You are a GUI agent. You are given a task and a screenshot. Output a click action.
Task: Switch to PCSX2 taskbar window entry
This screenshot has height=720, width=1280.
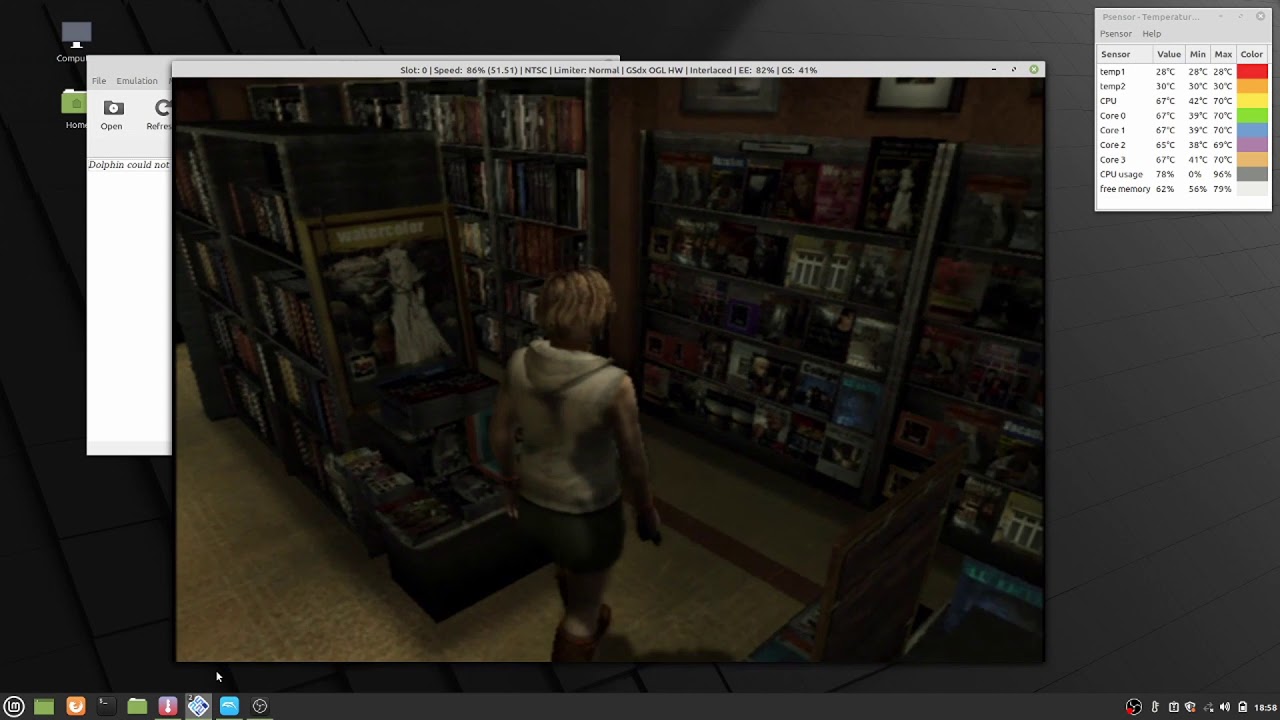[x=199, y=706]
